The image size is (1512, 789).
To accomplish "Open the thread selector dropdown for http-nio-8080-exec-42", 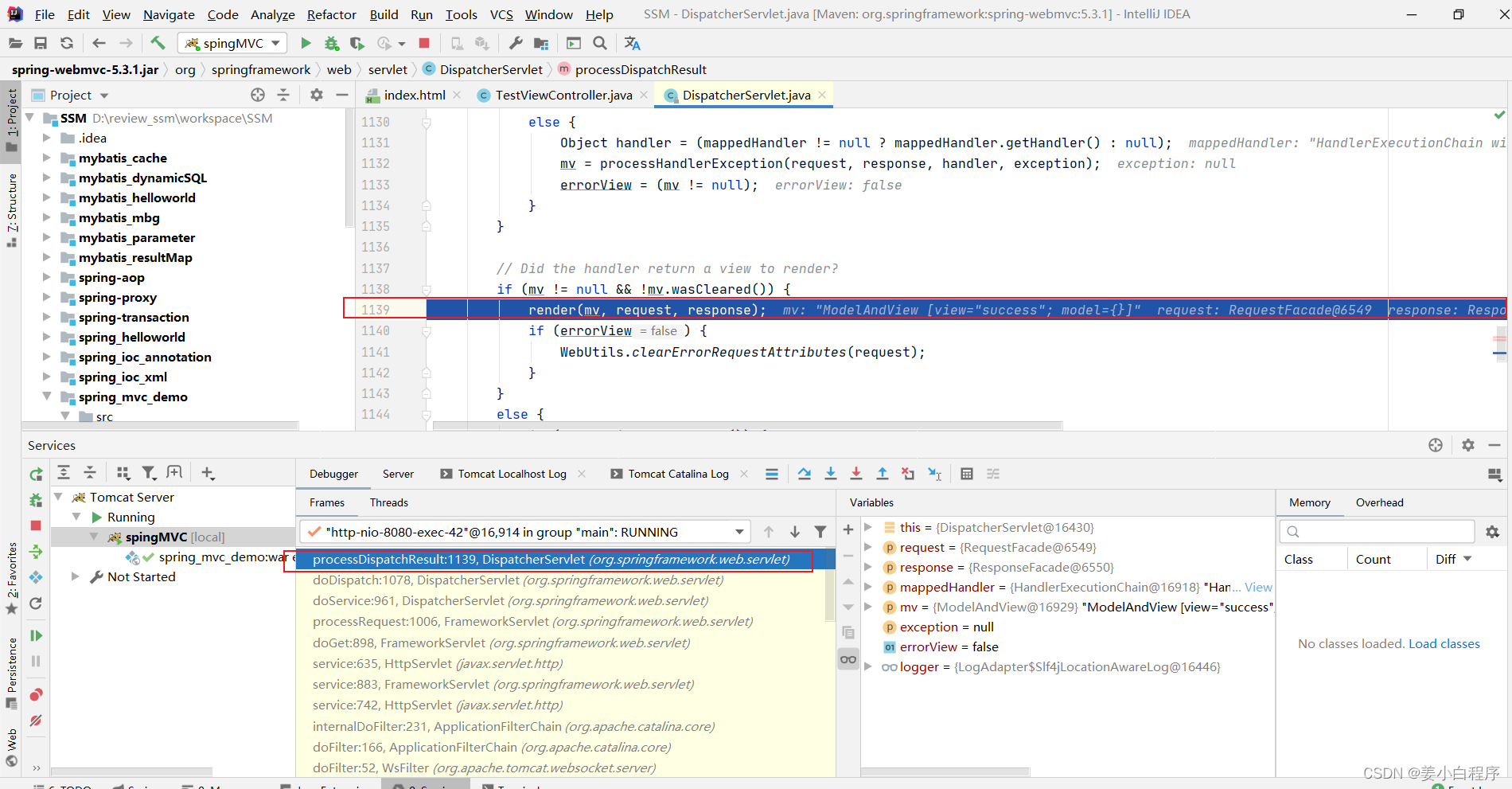I will (x=739, y=532).
